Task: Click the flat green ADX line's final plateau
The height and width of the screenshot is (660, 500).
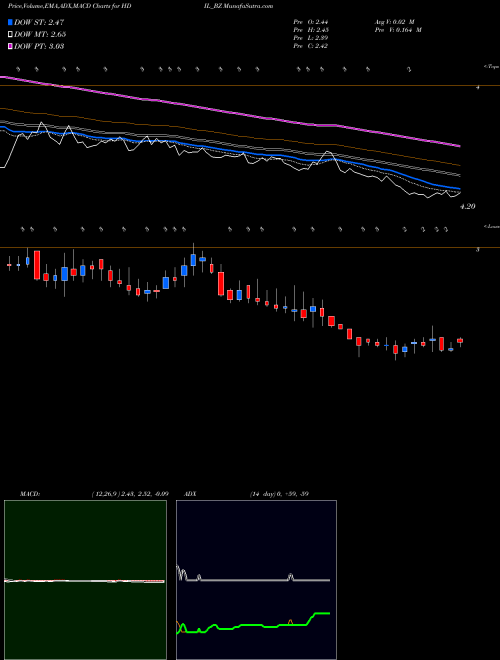Action: pyautogui.click(x=322, y=613)
